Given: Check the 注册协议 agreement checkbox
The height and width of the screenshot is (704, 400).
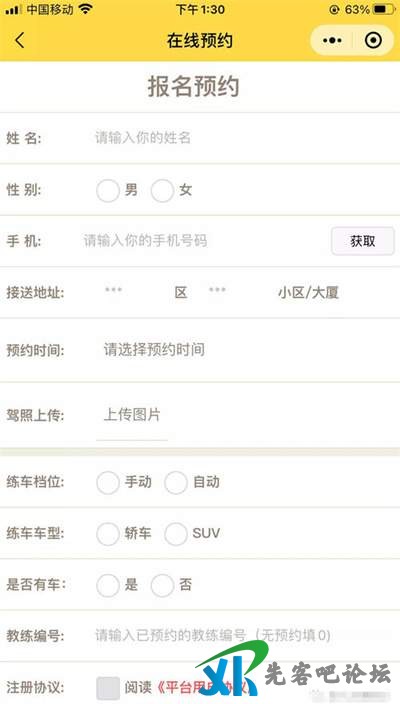Looking at the screenshot, I should pyautogui.click(x=108, y=688).
